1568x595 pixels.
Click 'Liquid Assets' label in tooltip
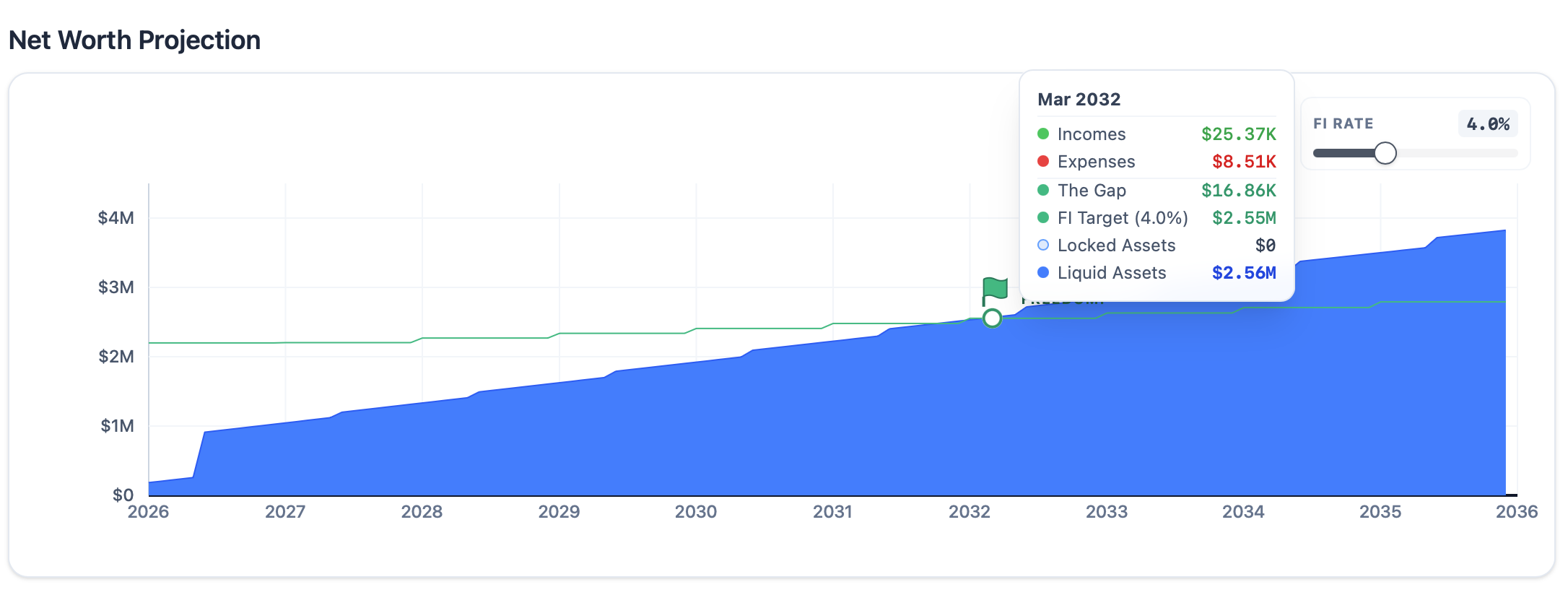(1112, 273)
